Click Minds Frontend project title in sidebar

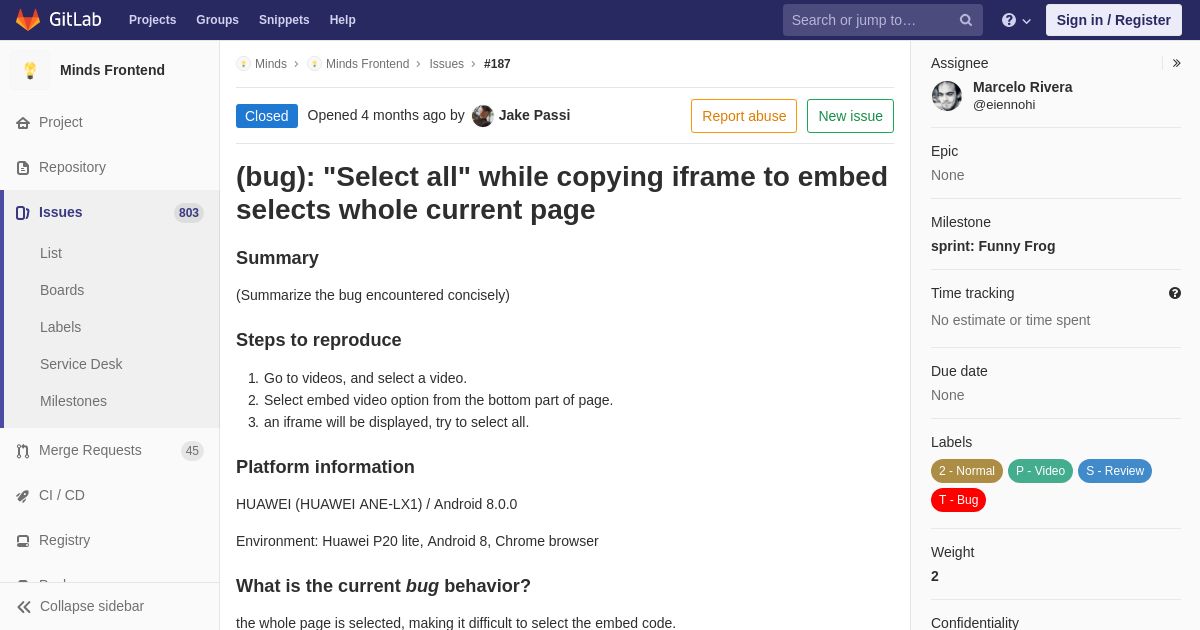112,70
